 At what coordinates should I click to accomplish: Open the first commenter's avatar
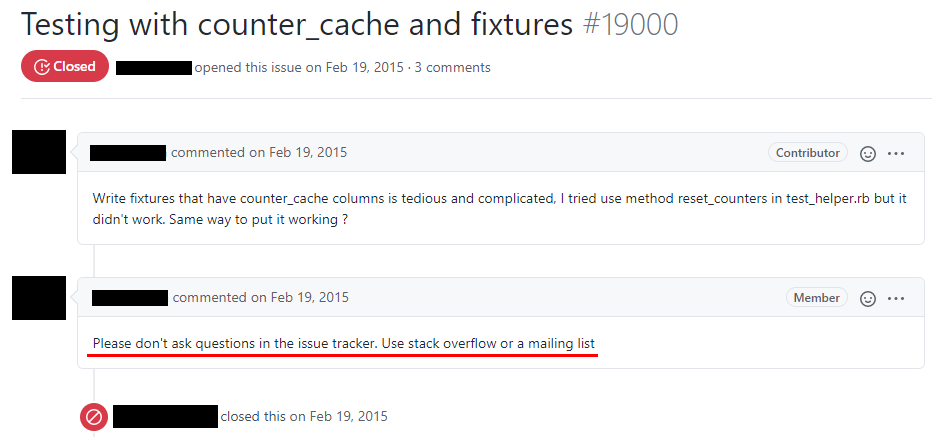pos(39,152)
